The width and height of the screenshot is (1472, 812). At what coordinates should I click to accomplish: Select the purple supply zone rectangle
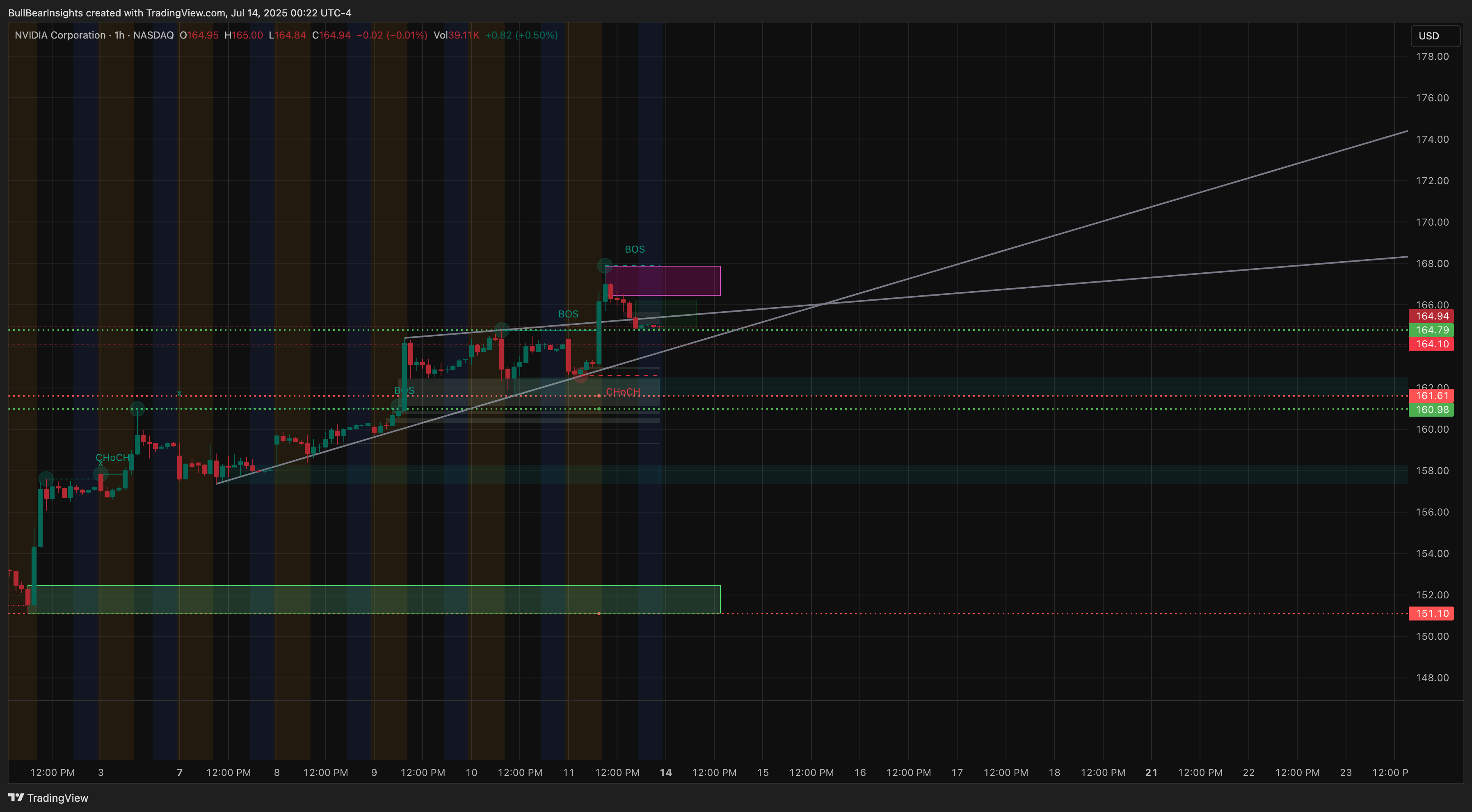click(662, 281)
